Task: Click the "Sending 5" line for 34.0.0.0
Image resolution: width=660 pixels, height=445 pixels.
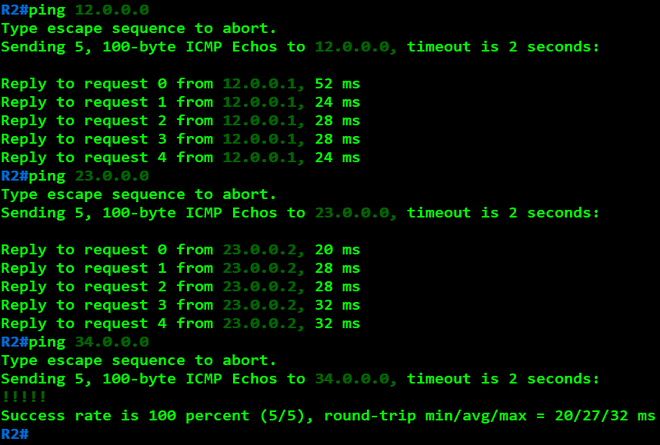Action: click(x=300, y=379)
